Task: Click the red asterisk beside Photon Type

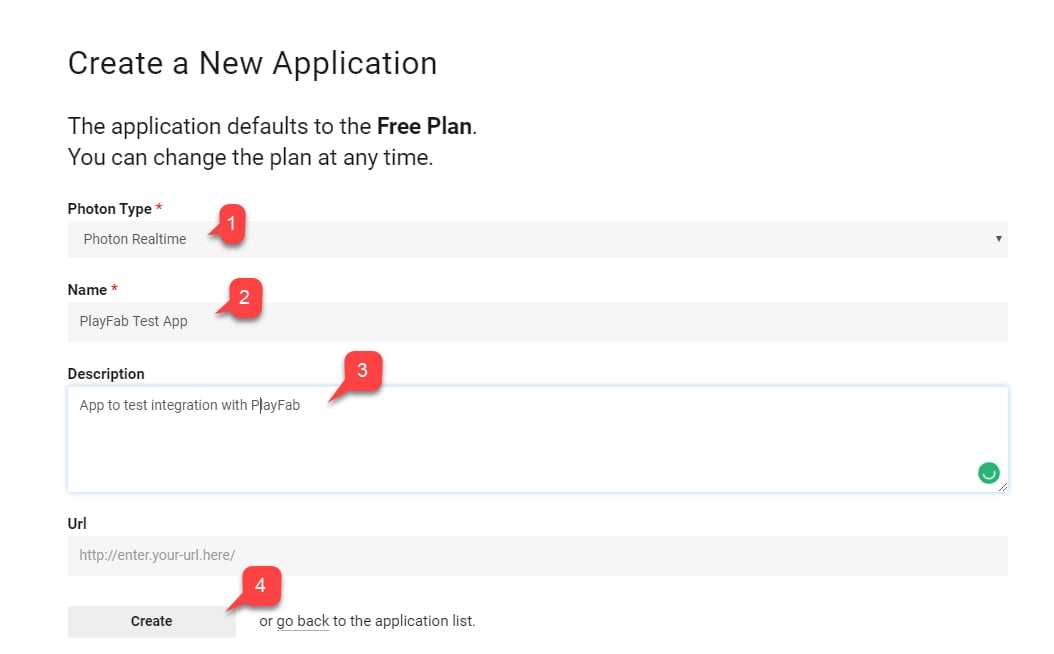Action: tap(159, 207)
